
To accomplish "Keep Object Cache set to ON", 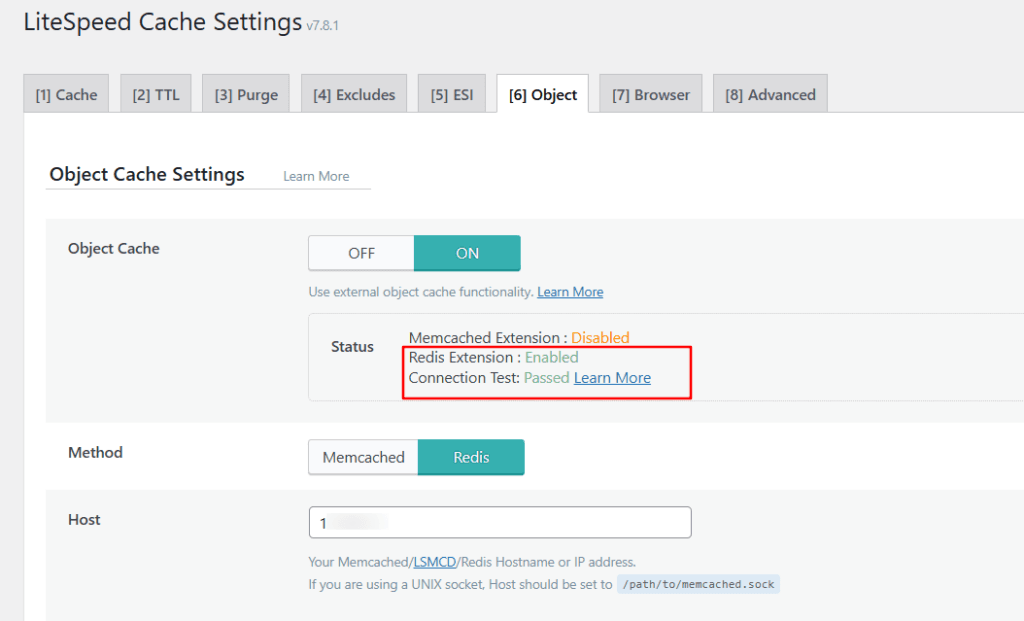I will 467,253.
